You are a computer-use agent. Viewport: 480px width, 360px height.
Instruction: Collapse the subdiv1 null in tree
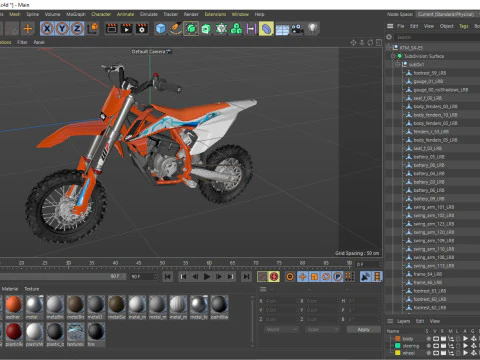397,64
